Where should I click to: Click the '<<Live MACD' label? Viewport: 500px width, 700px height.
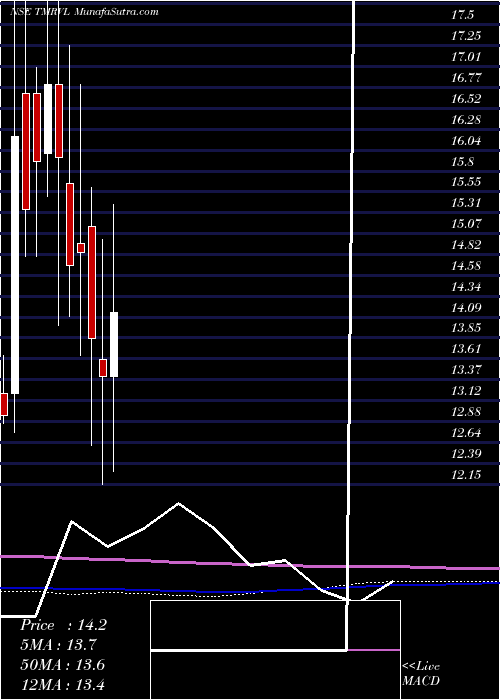pyautogui.click(x=421, y=674)
